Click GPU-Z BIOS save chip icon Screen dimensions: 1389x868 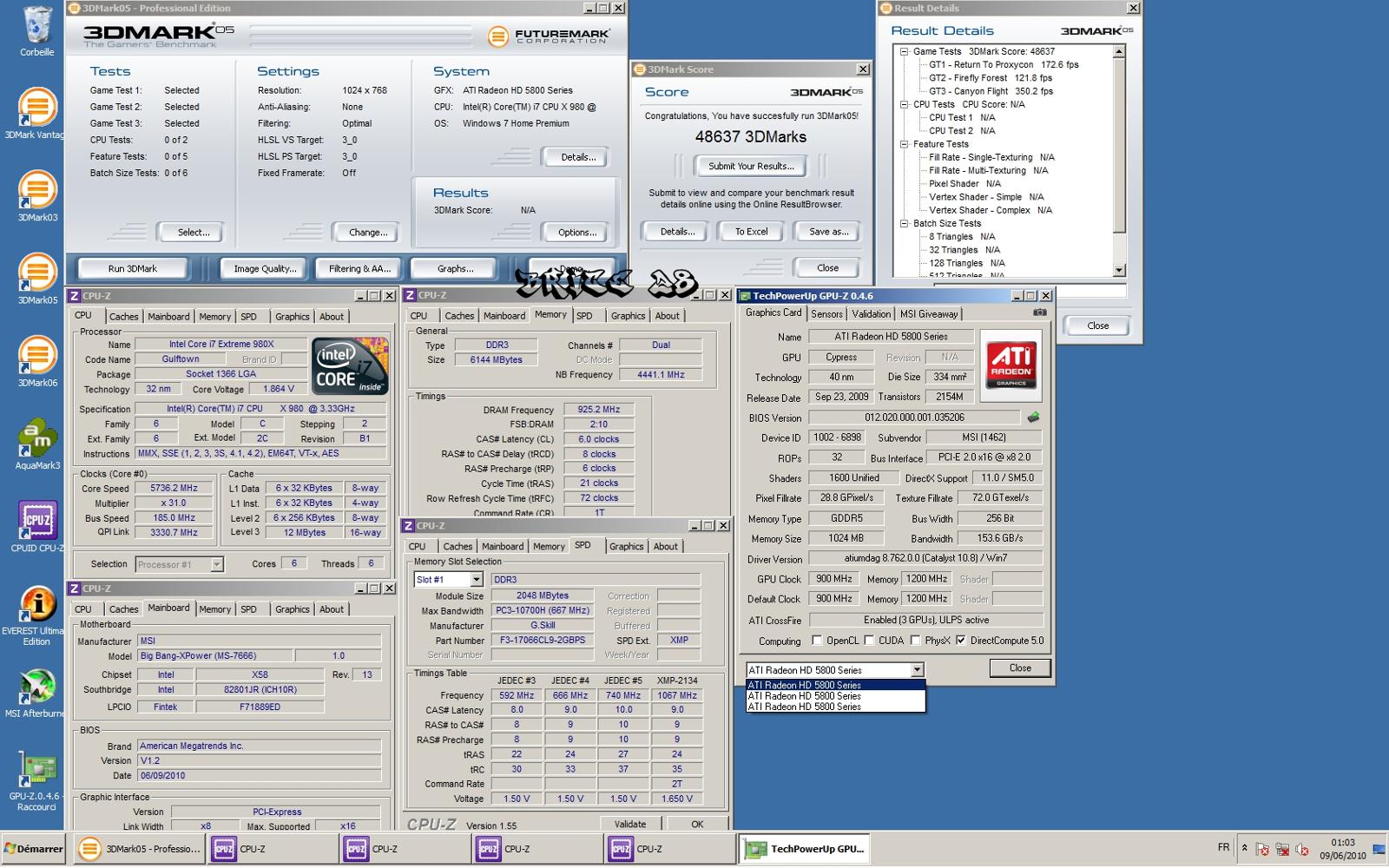click(1033, 418)
